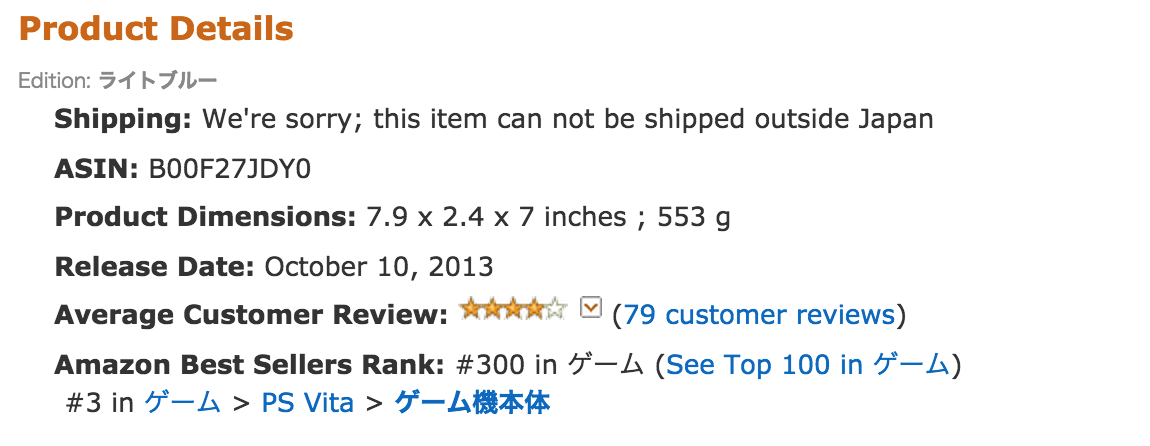Viewport: 1150px width, 446px height.
Task: Open See Top 100 in ゲーム link
Action: click(x=808, y=364)
